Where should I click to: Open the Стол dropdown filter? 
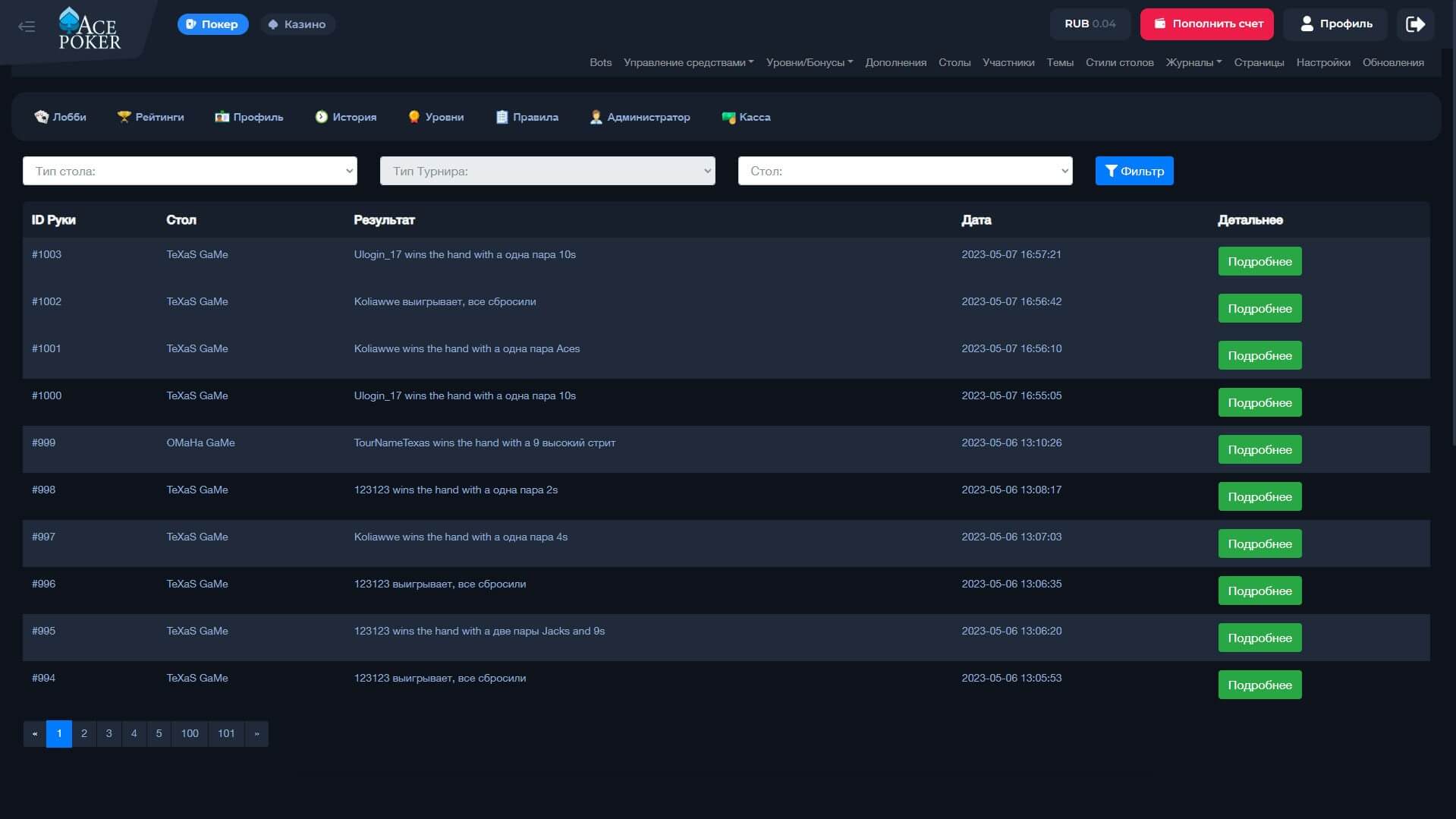click(x=904, y=171)
